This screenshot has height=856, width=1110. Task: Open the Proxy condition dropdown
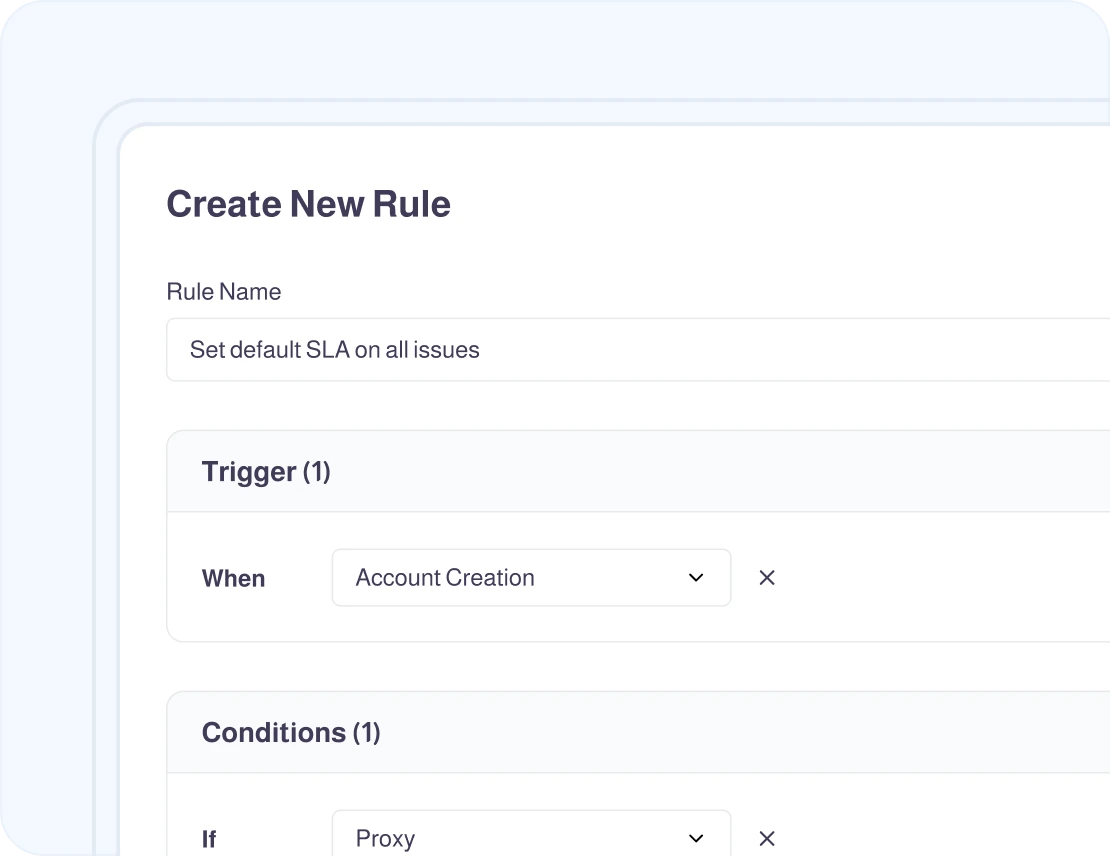click(532, 833)
